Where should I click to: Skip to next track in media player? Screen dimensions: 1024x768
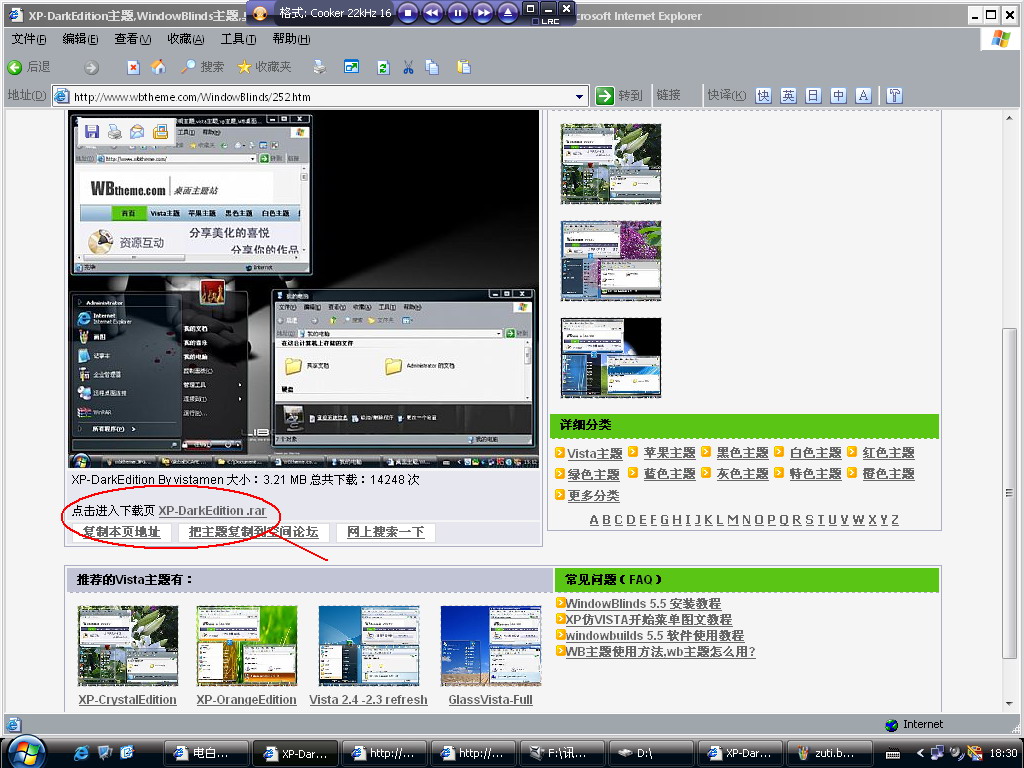coord(482,13)
